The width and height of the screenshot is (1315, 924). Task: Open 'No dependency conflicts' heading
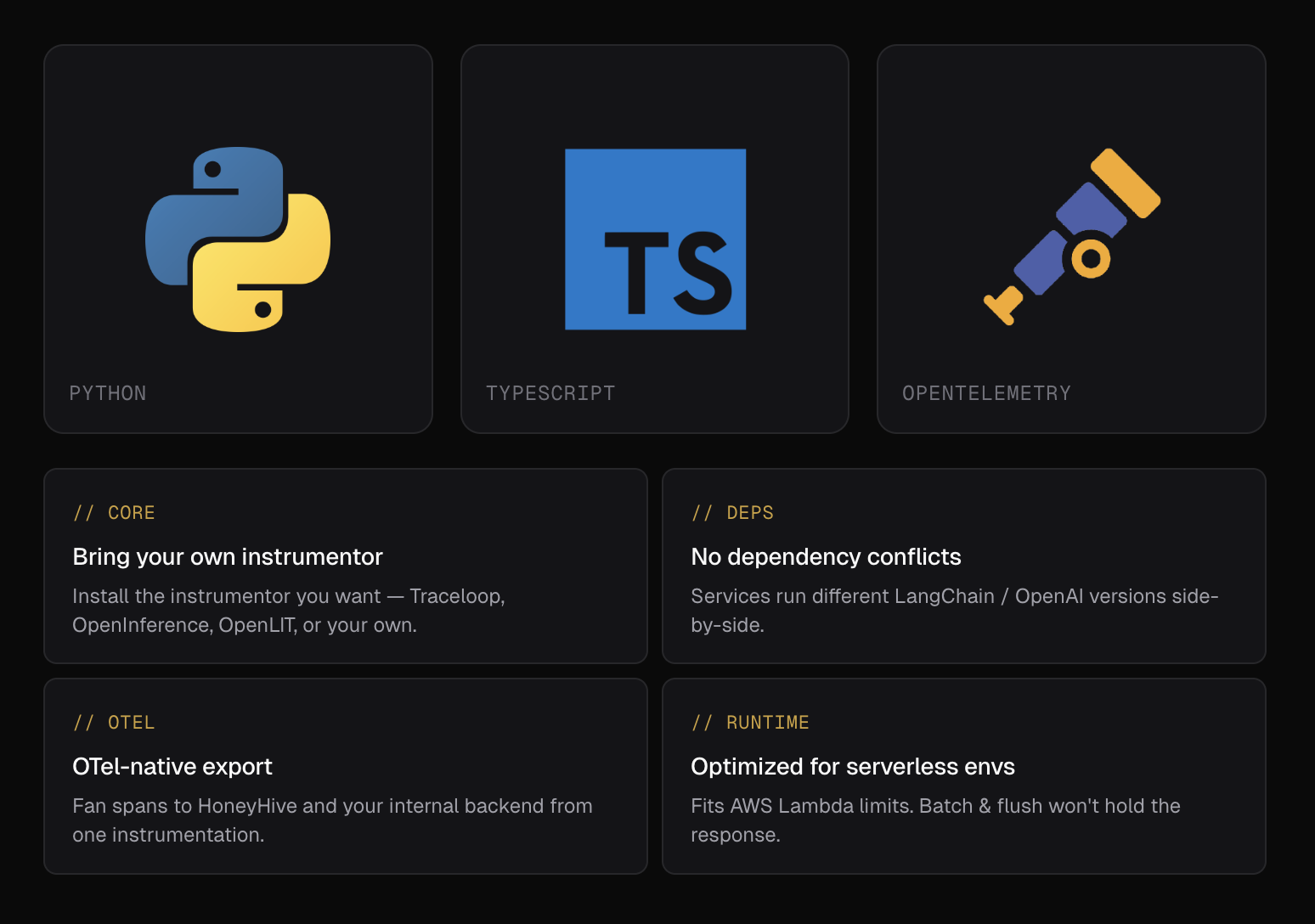click(x=826, y=557)
